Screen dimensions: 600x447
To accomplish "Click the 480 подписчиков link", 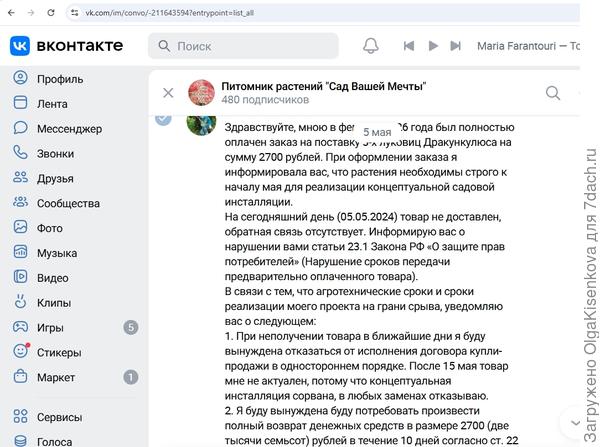I will (265, 100).
